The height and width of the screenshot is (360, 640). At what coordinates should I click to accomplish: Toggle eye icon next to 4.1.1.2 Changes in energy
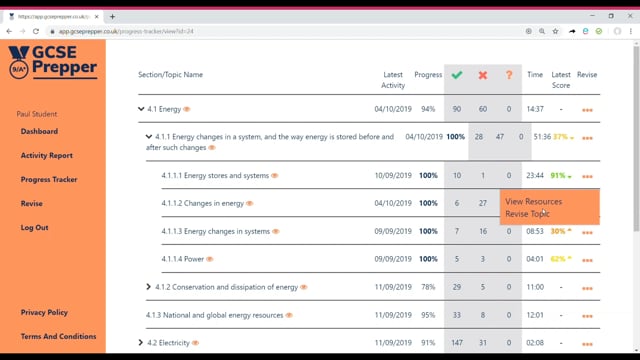[249, 203]
